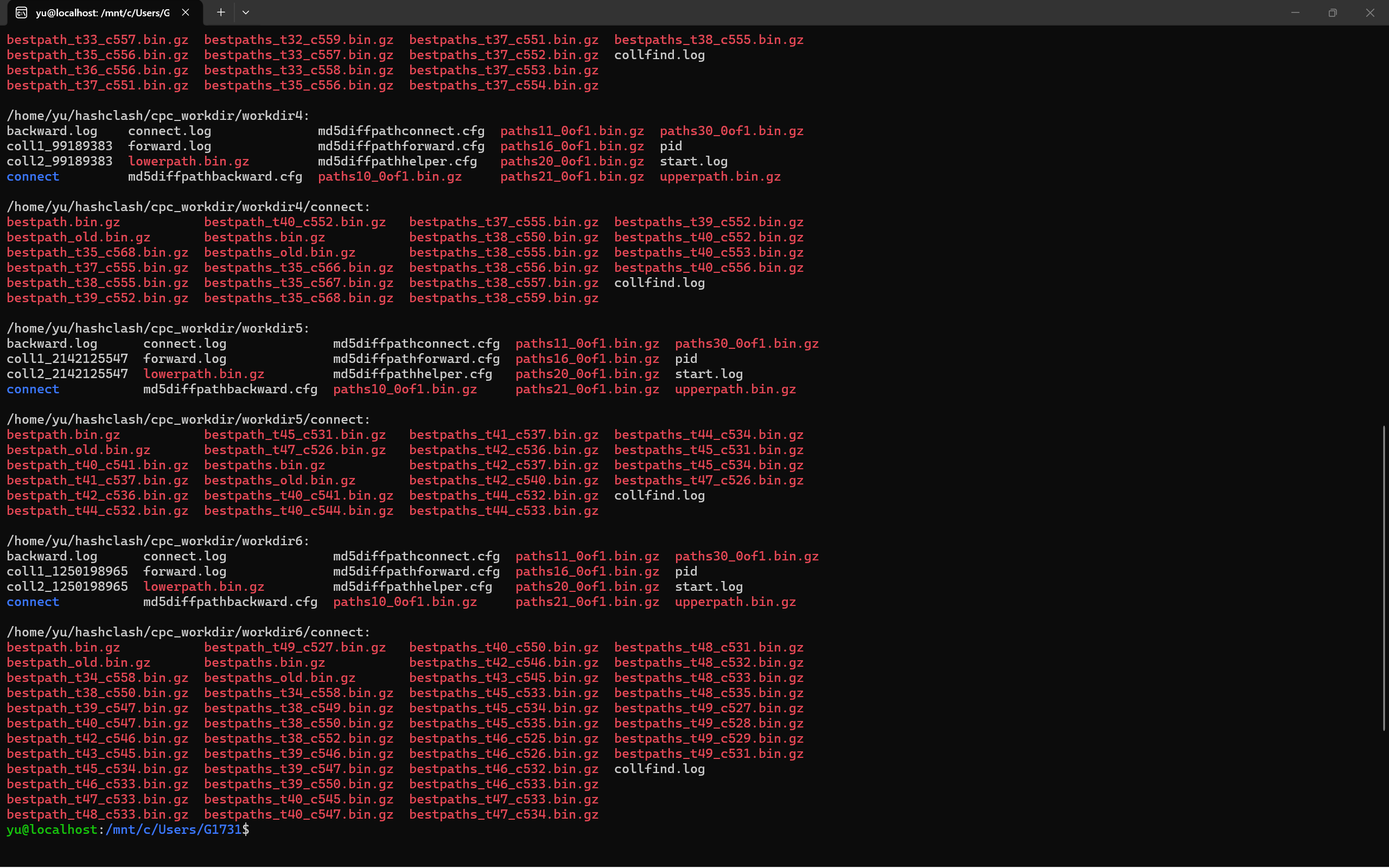Image resolution: width=1389 pixels, height=868 pixels.
Task: Close the terminal window
Action: [x=1370, y=12]
